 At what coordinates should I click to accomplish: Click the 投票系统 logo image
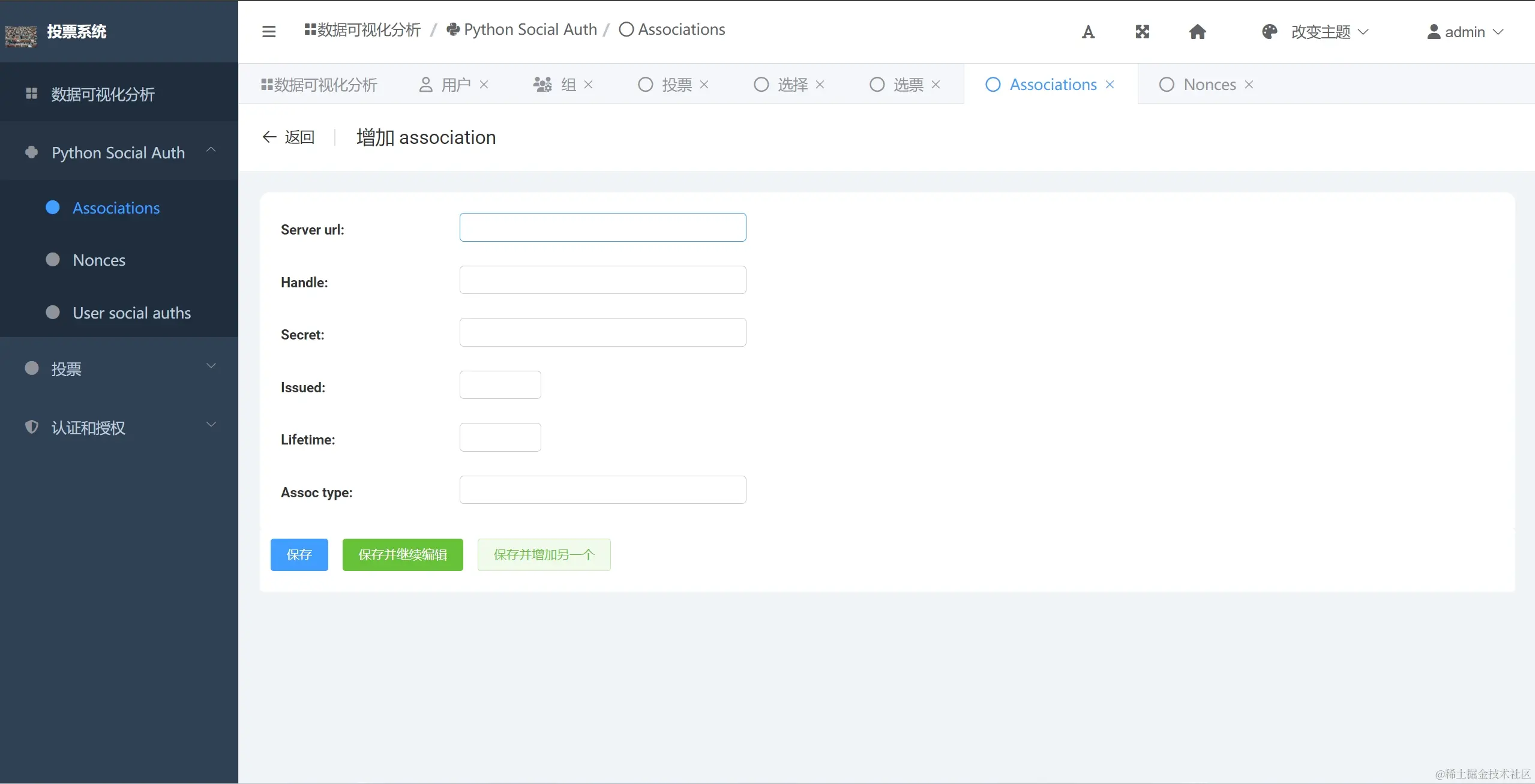pyautogui.click(x=21, y=36)
